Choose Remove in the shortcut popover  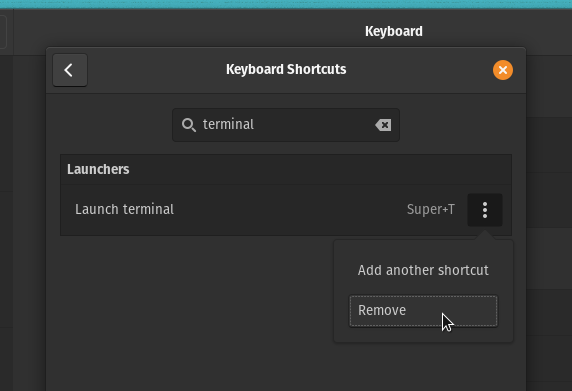pos(423,311)
